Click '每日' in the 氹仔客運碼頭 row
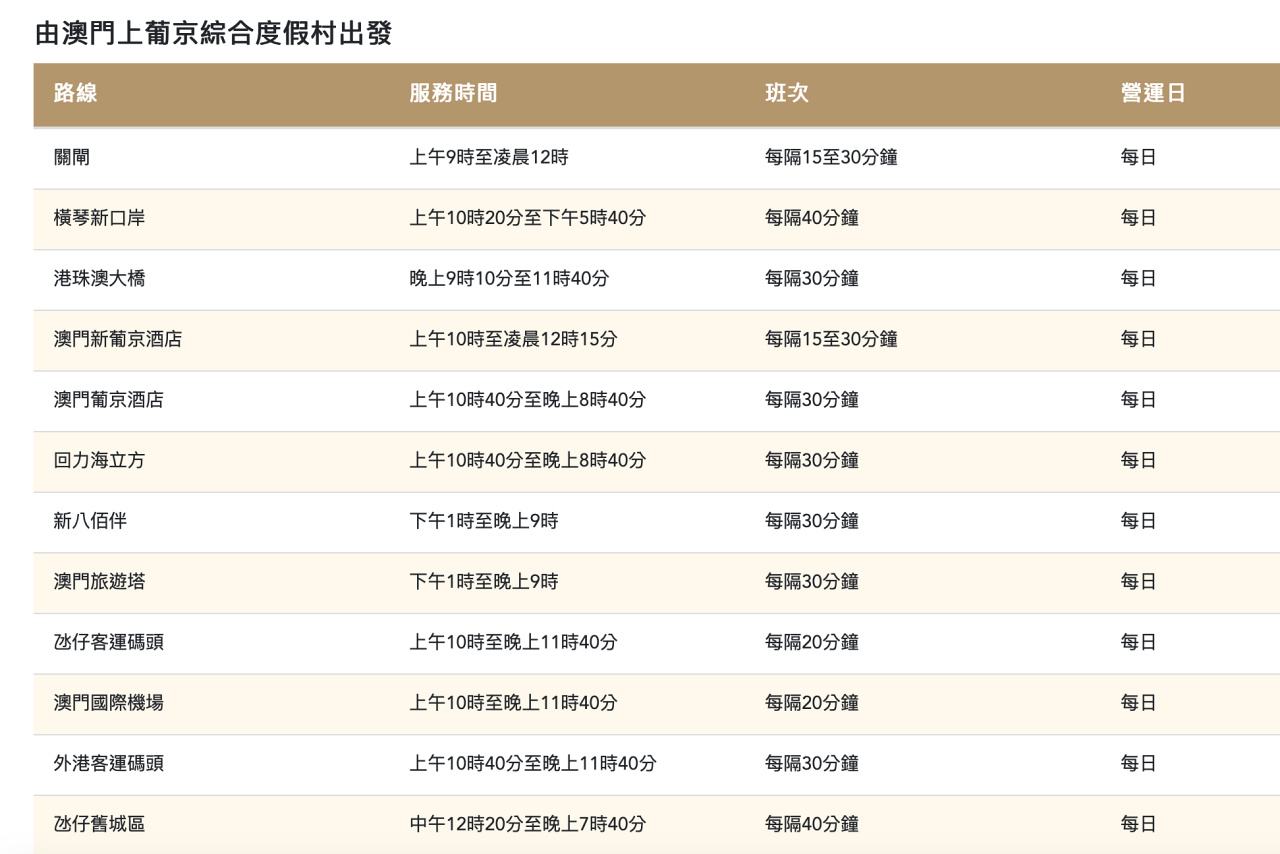Image resolution: width=1280 pixels, height=854 pixels. (1138, 642)
